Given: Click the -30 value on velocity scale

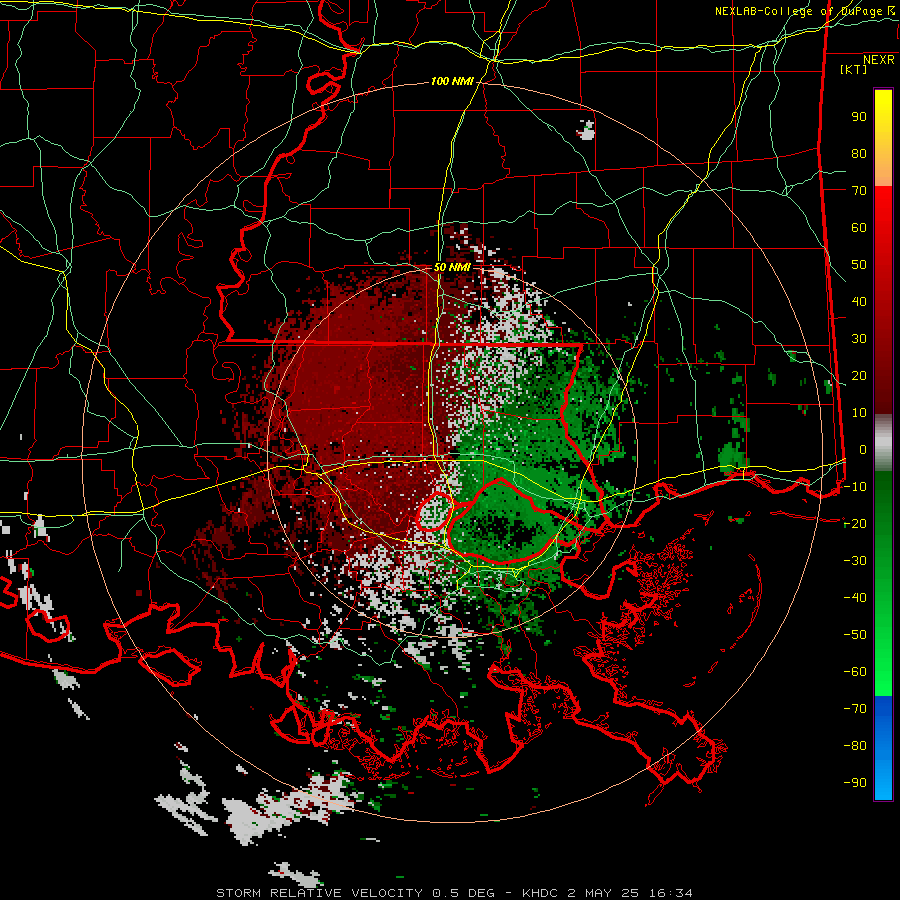Looking at the screenshot, I should (855, 561).
